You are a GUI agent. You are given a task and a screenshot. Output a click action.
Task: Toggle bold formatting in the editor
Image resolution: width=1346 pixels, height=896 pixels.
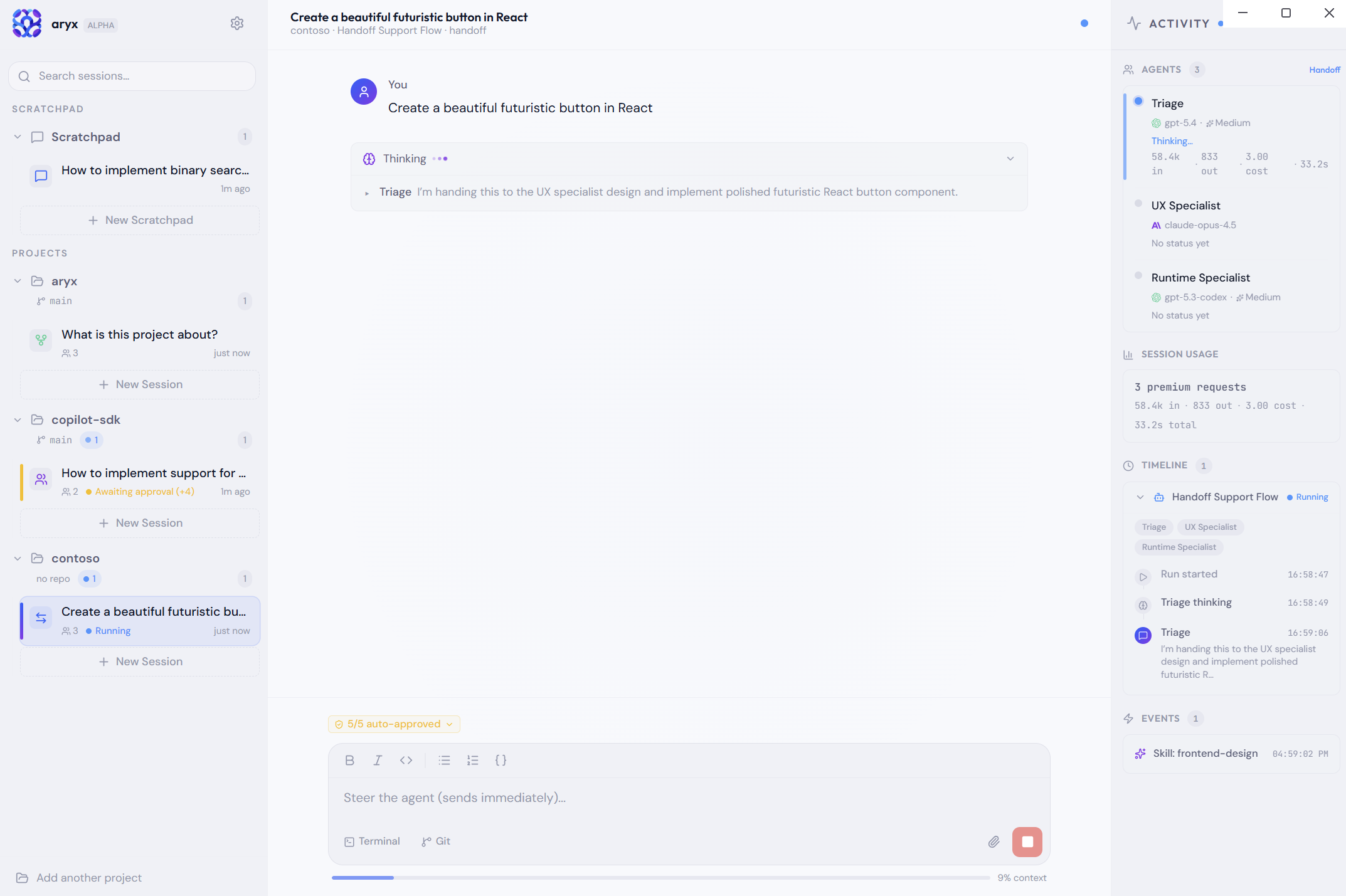point(350,760)
